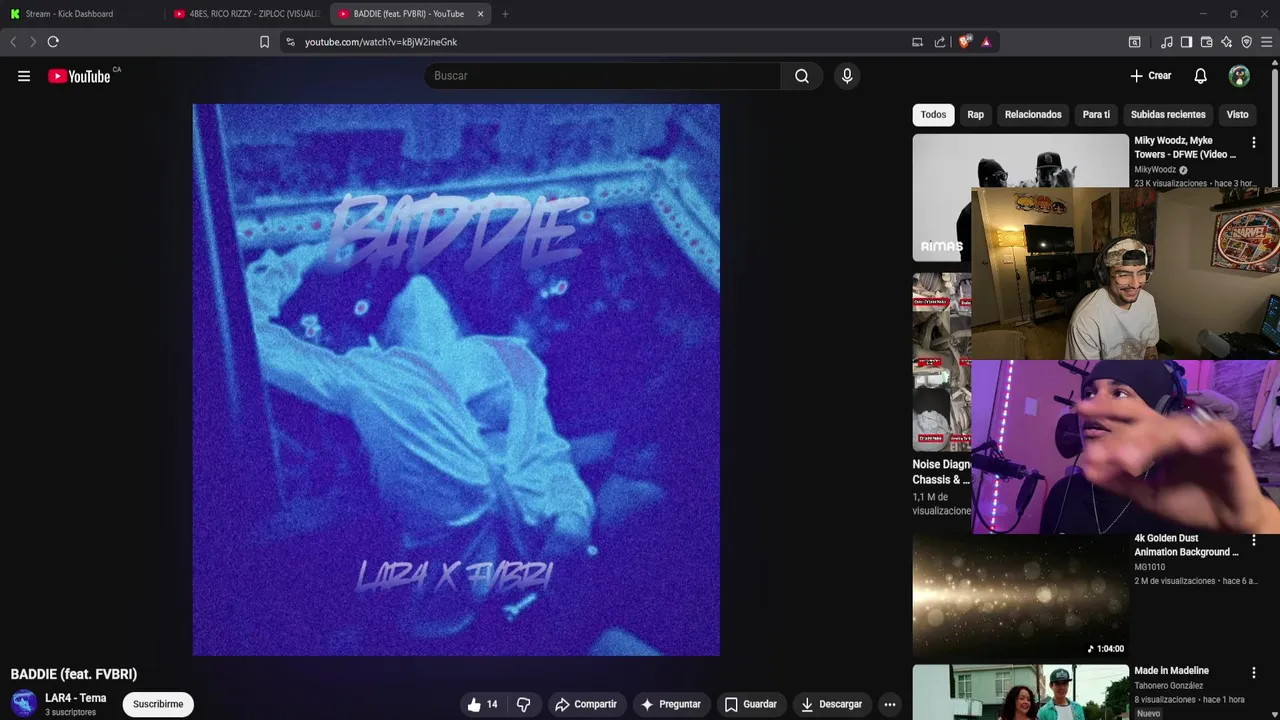Select the Relacionados filter chip
The height and width of the screenshot is (720, 1280).
[x=1033, y=114]
